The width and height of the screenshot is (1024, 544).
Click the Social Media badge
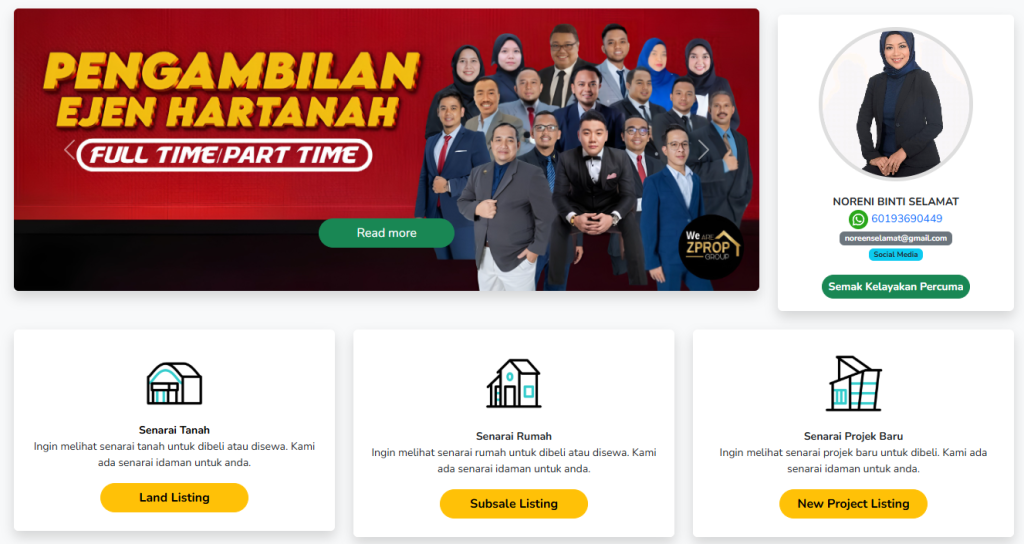tap(896, 255)
